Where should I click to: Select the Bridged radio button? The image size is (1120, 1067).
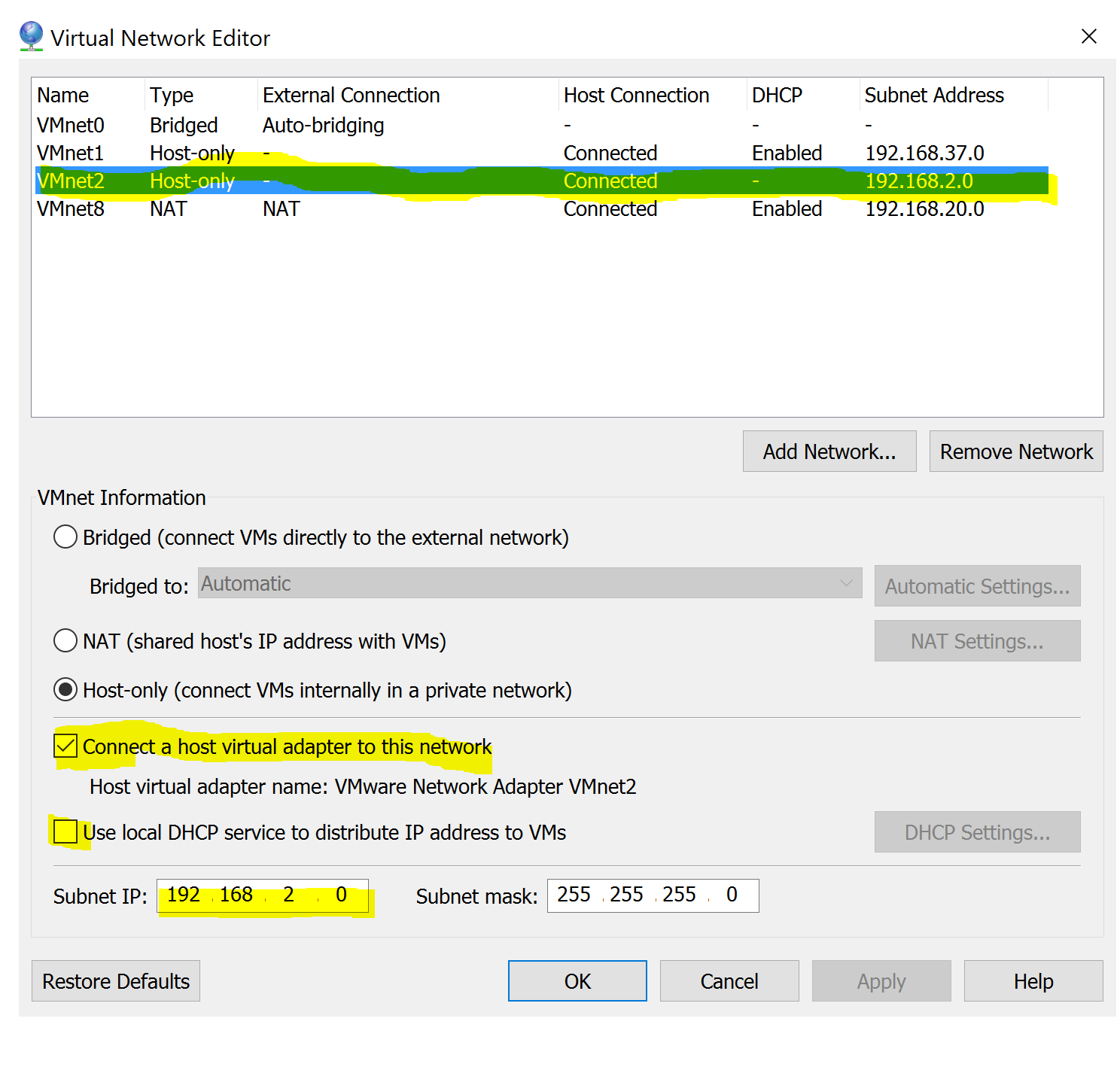65,537
